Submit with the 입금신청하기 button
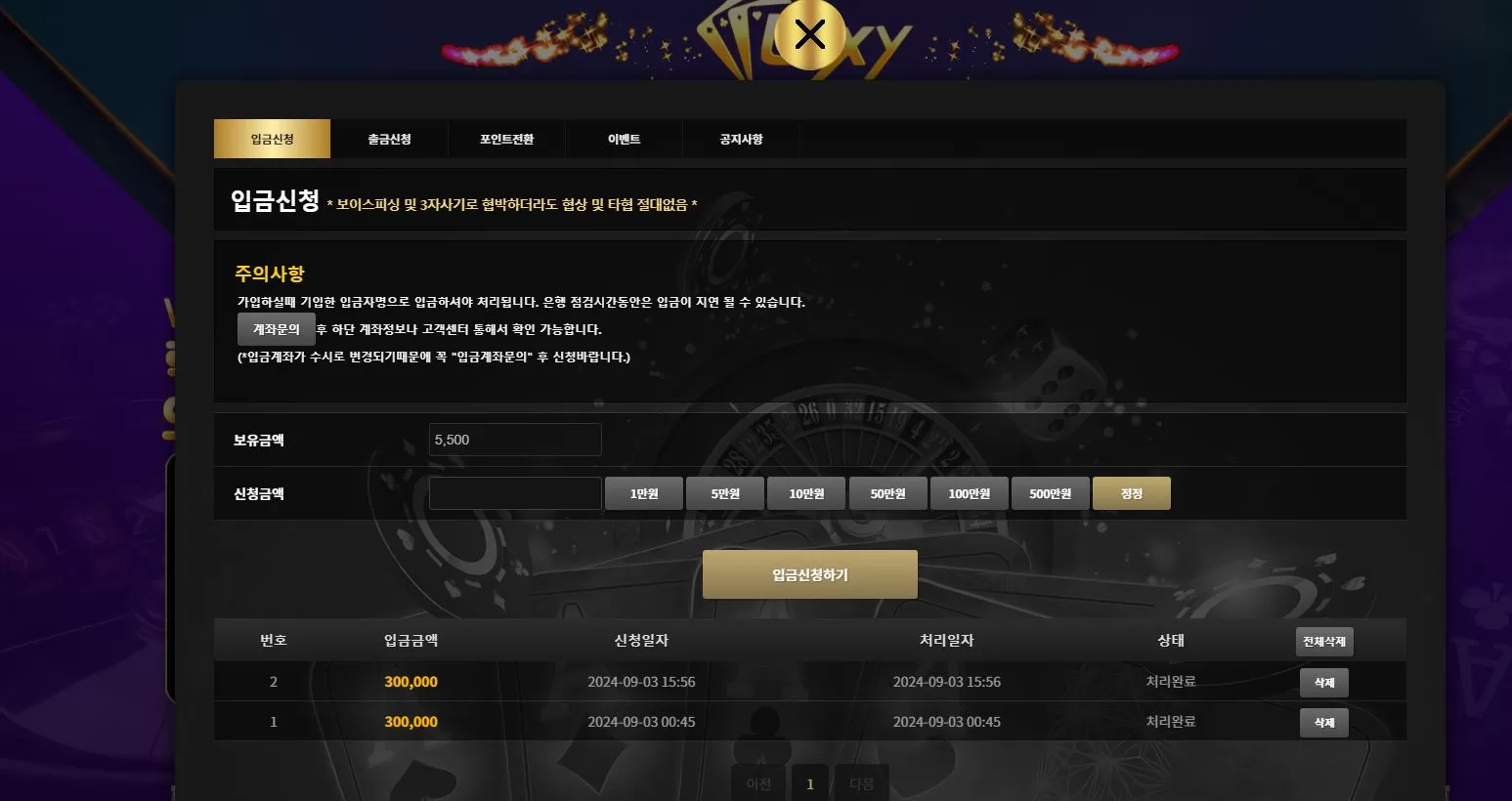The height and width of the screenshot is (801, 1512). click(x=810, y=574)
